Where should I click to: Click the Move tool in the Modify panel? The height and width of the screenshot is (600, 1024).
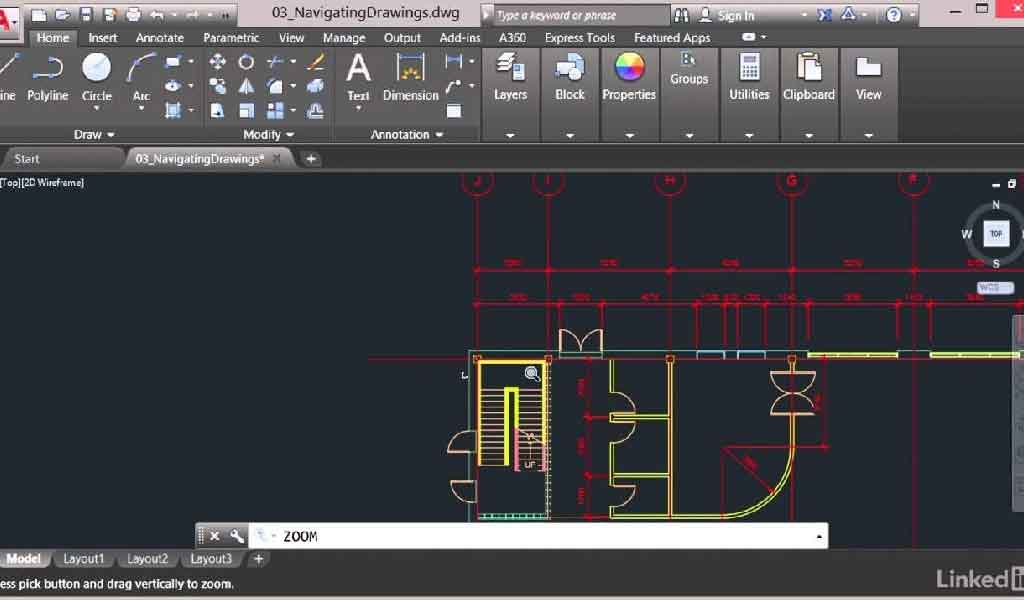(217, 62)
